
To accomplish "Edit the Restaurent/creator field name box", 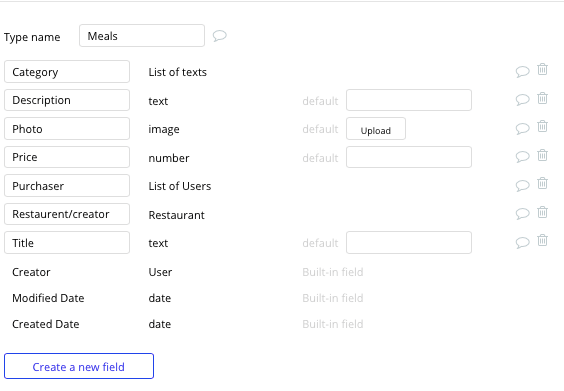I will click(x=67, y=214).
